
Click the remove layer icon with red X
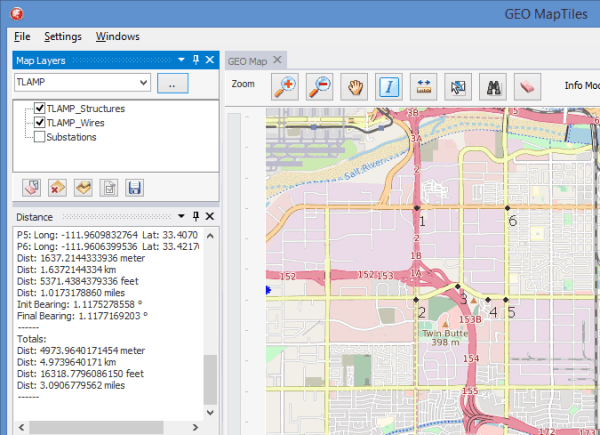(57, 187)
